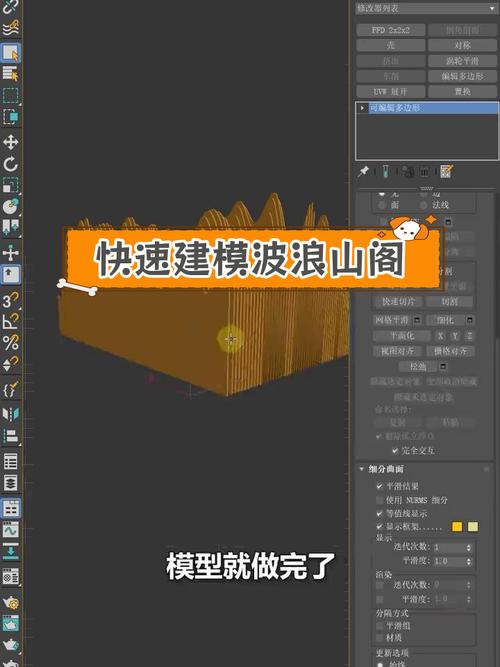Screen dimensions: 500x667
Task: Uncheck the 平滑结果 checkbox
Action: coord(380,486)
